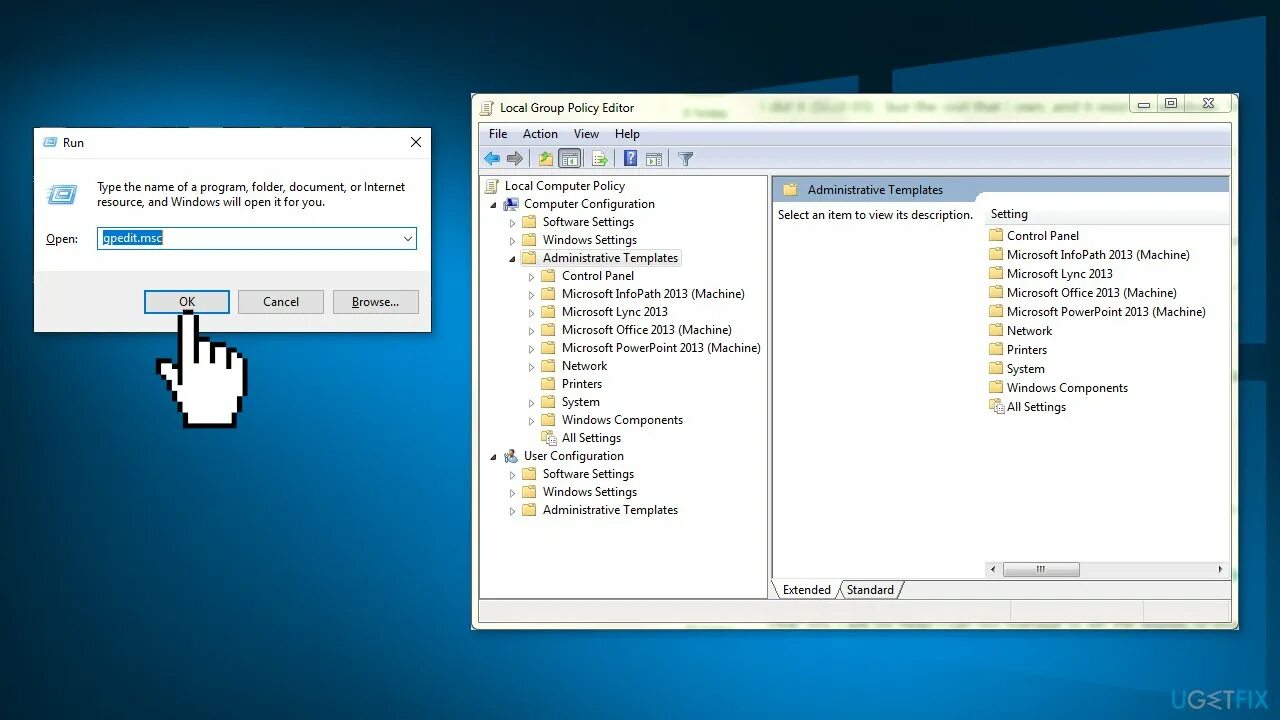1280x720 pixels.
Task: Click All Settings icon in the tree
Action: 549,438
